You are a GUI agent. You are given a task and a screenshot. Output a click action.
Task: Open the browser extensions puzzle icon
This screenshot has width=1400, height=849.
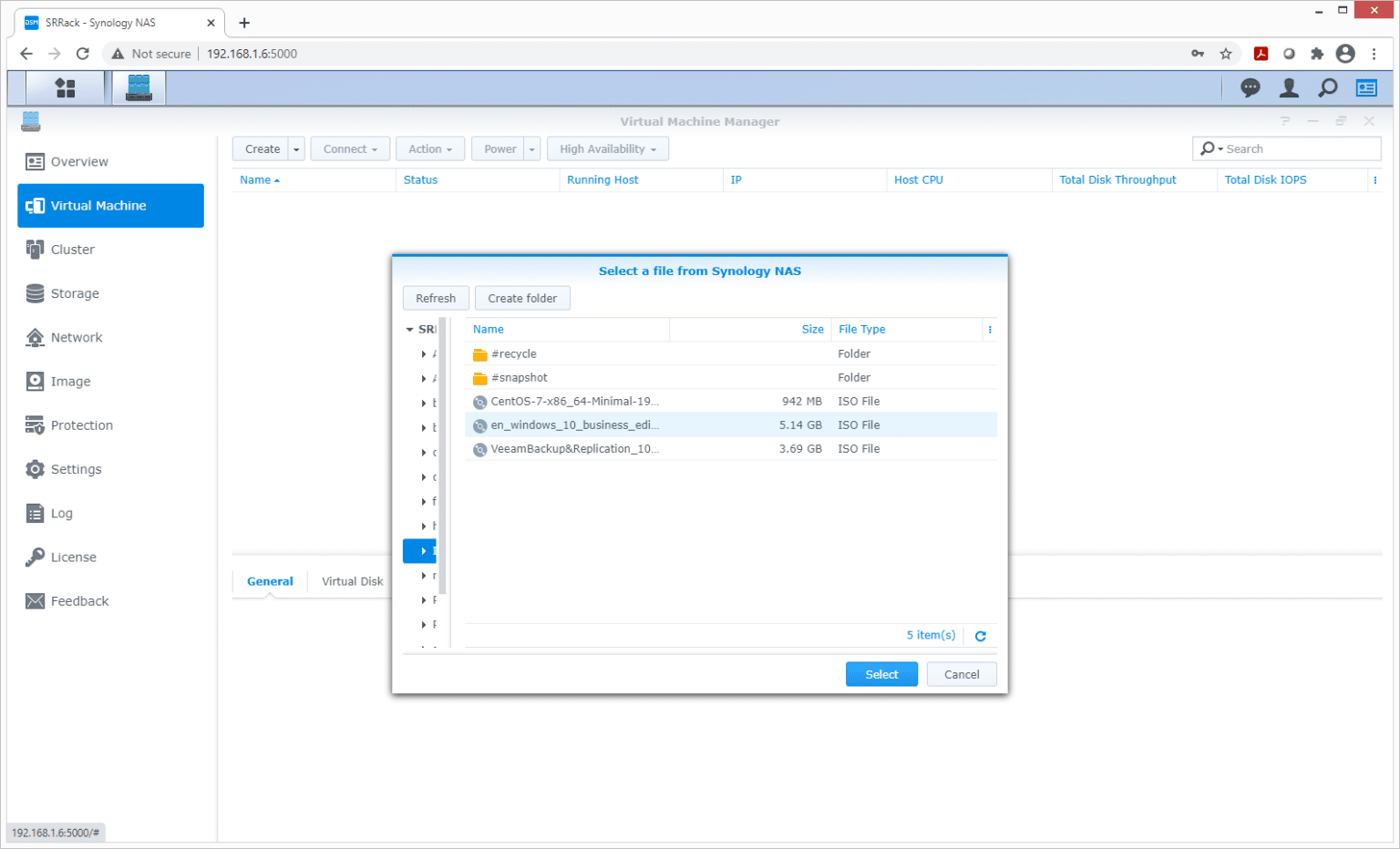coord(1317,54)
